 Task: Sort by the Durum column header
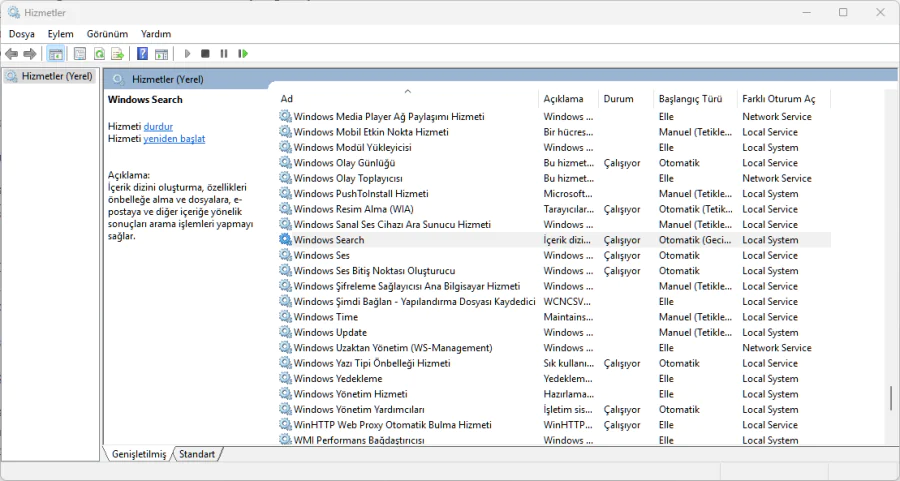(x=626, y=99)
